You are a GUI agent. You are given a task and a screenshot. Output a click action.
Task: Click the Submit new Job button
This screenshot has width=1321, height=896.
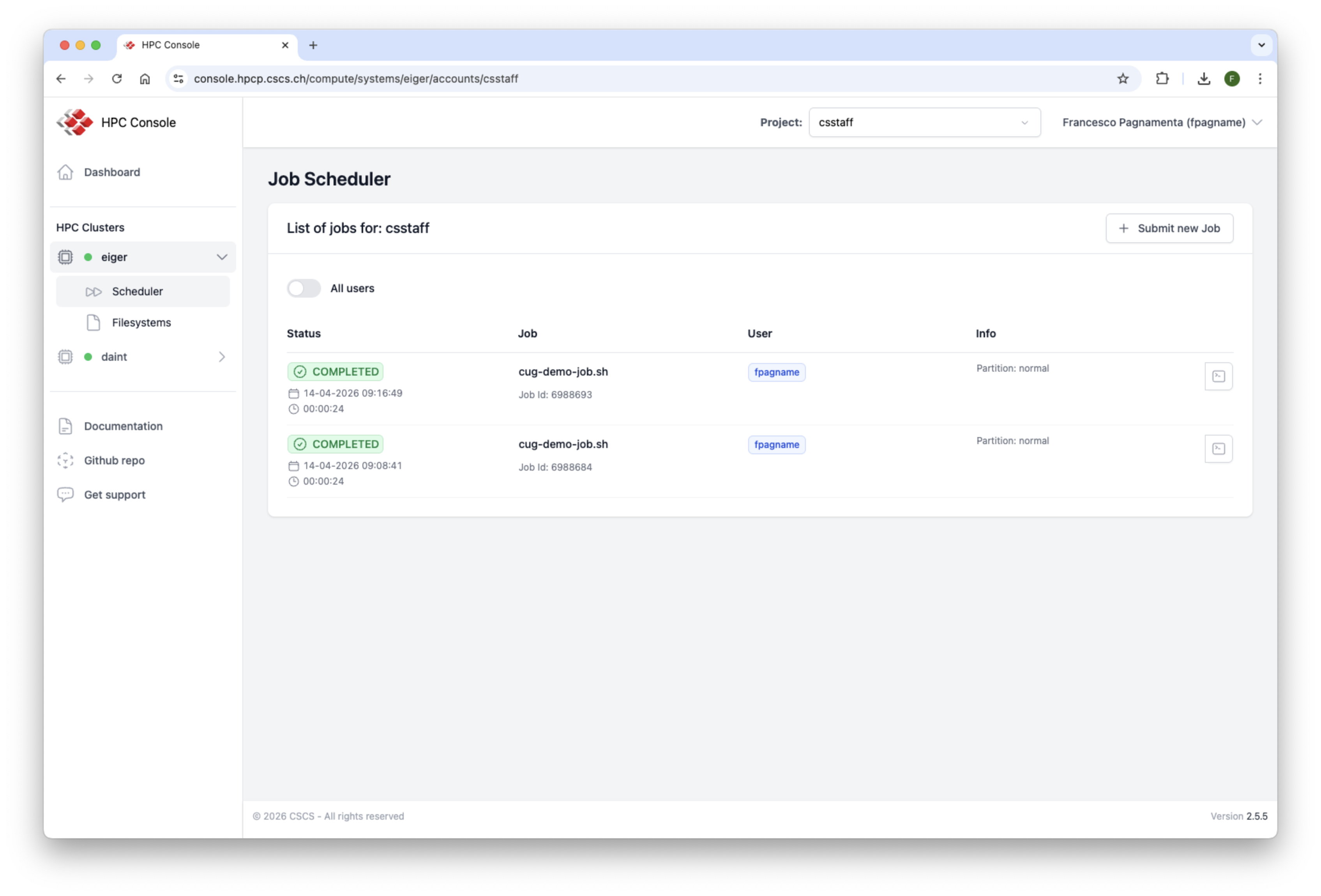pyautogui.click(x=1169, y=228)
